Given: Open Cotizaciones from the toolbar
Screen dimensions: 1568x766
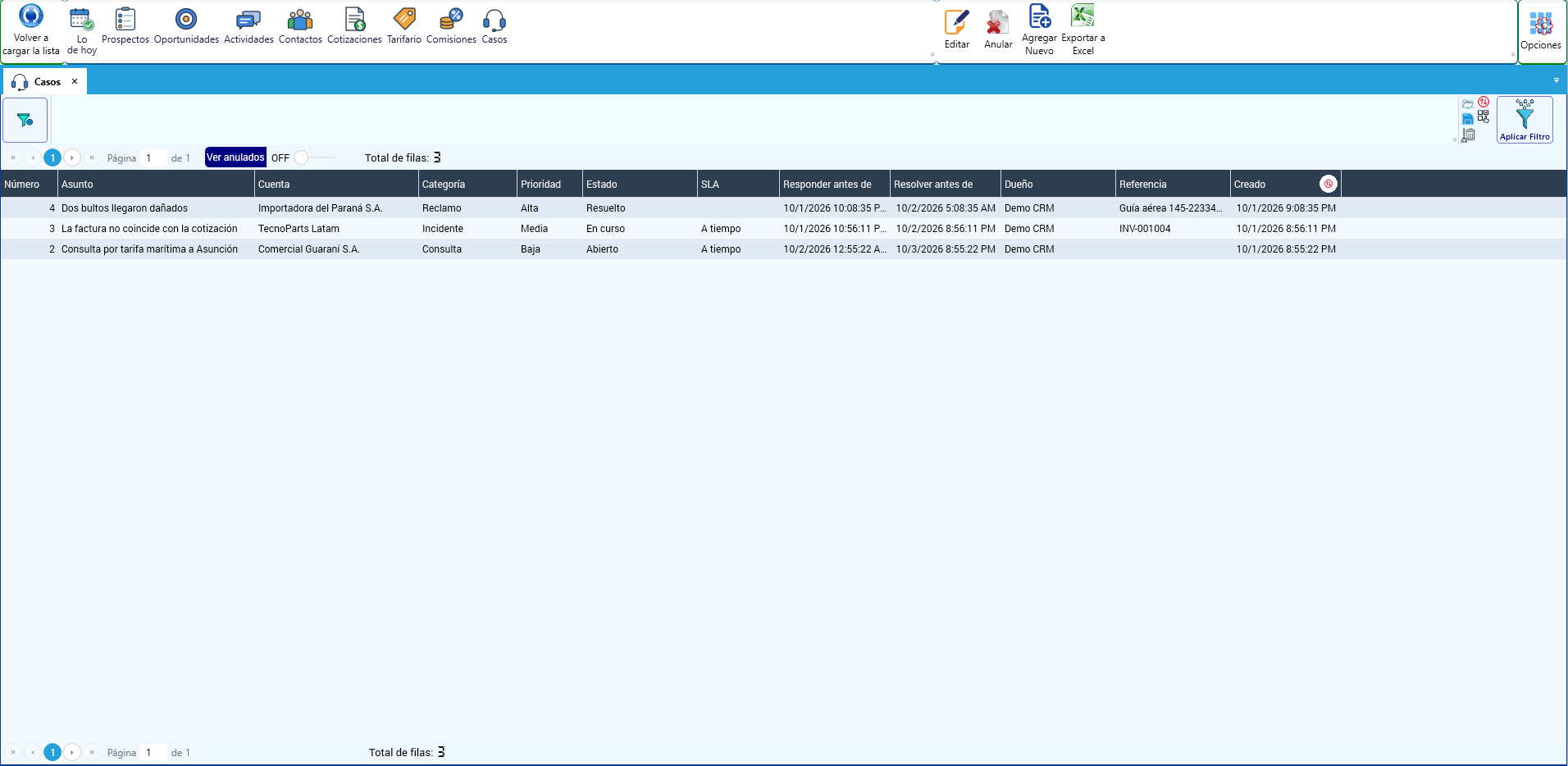Looking at the screenshot, I should click(354, 26).
